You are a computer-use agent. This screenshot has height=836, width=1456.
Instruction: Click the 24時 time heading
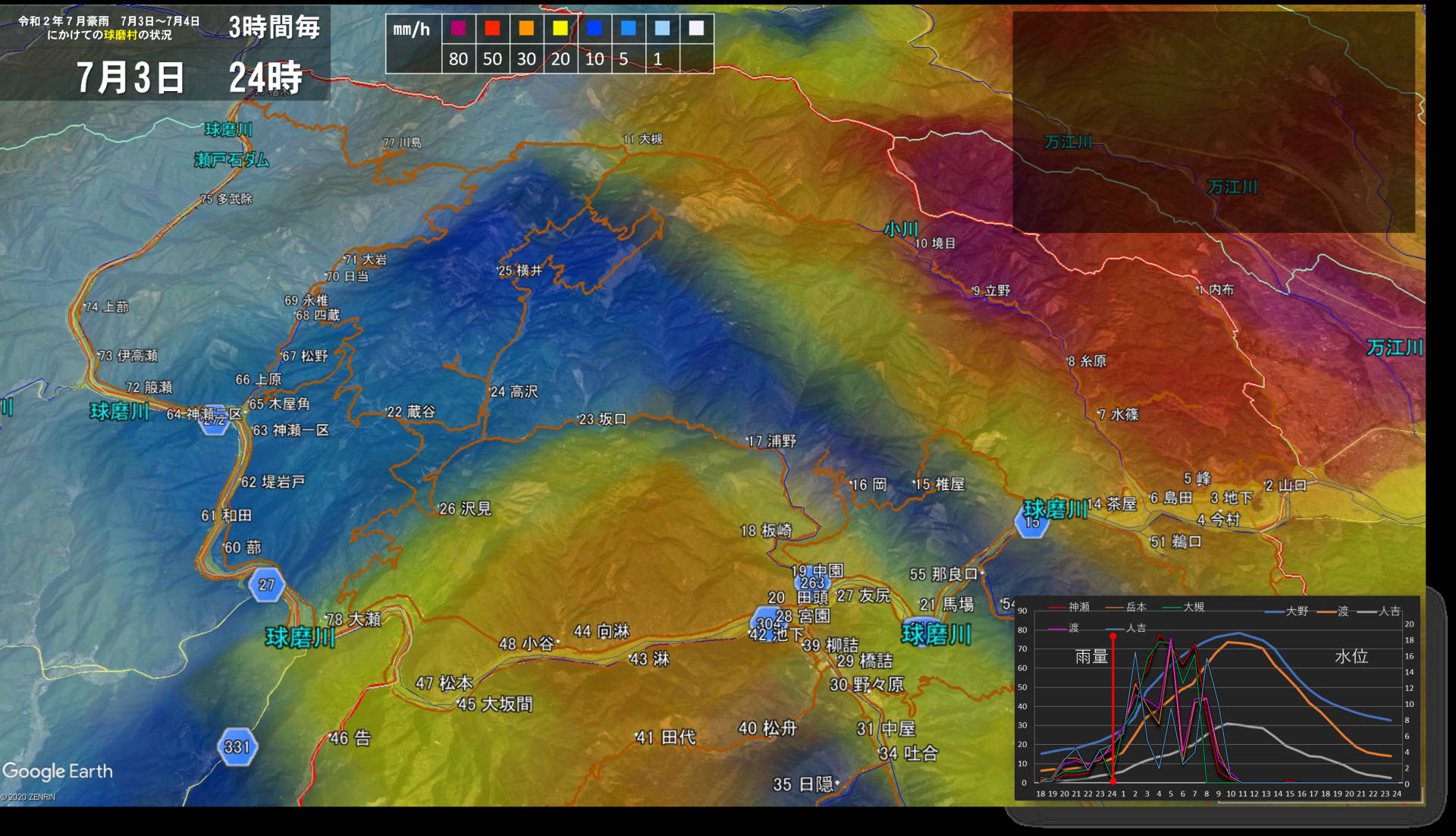pos(265,77)
